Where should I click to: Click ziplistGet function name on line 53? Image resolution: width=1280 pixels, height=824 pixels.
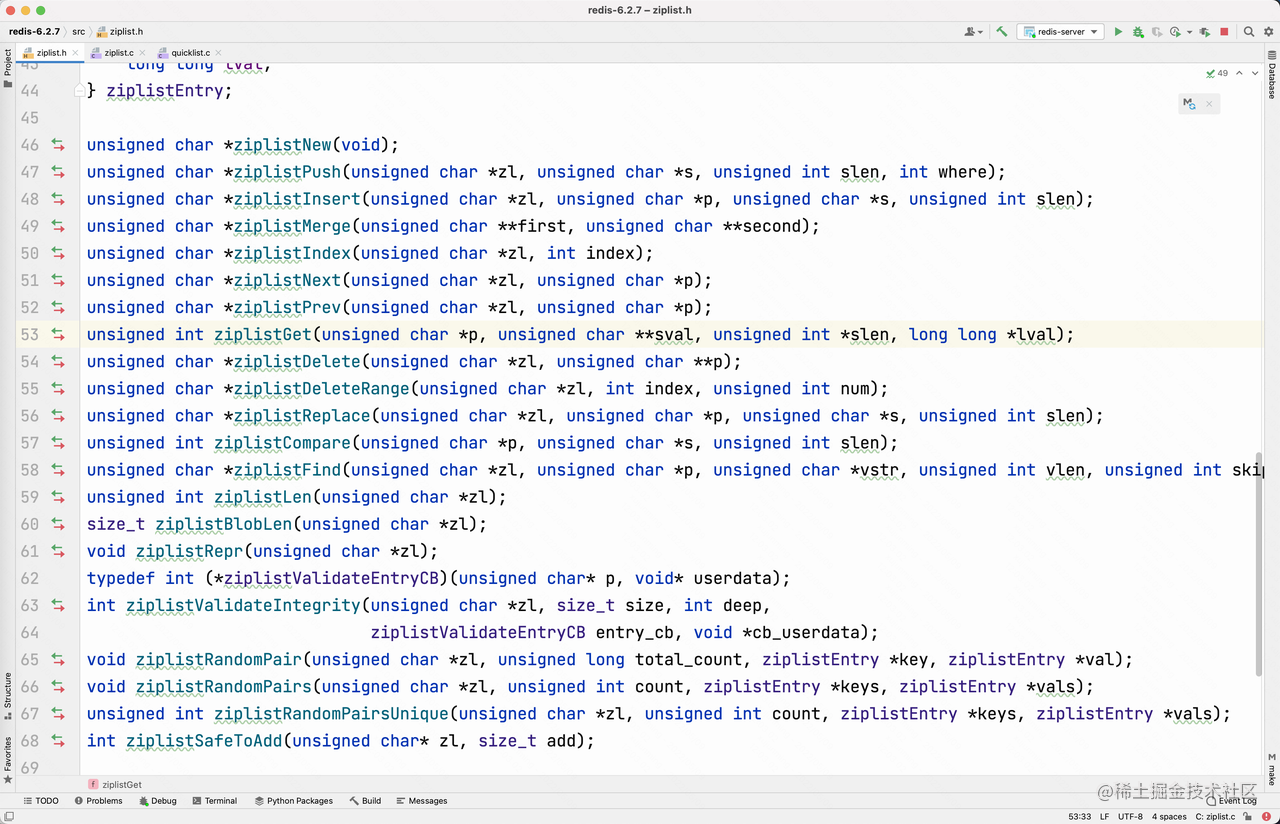pos(263,334)
